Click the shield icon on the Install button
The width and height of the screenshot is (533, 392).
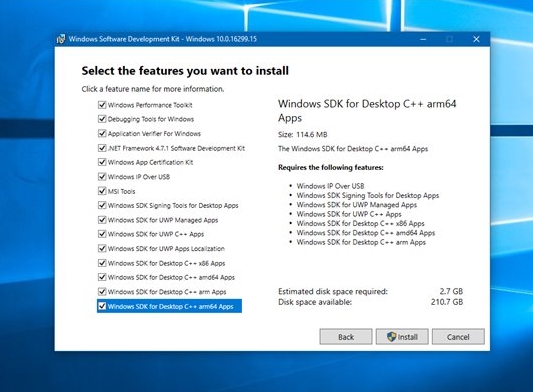[x=392, y=337]
